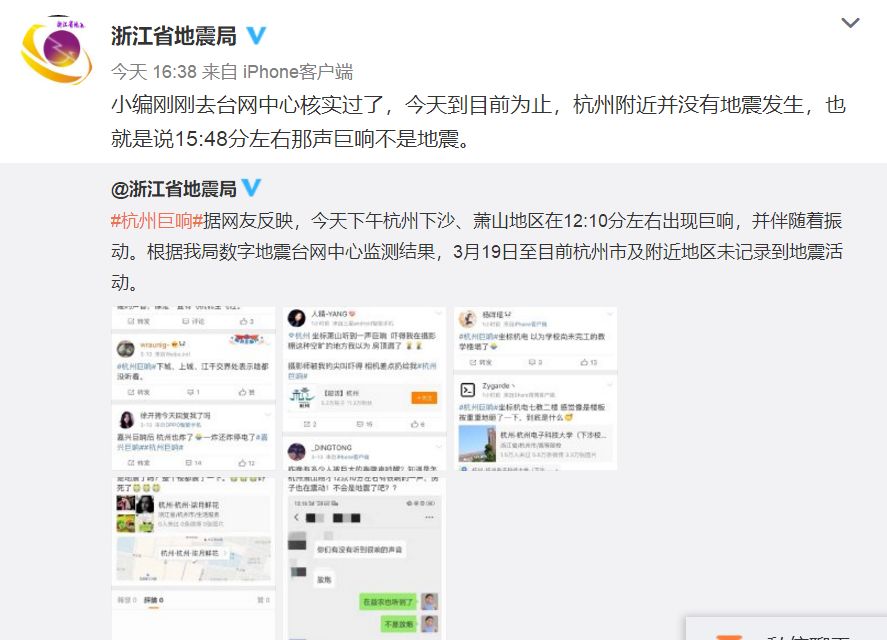Open the reposted @浙江省地震局 mention
The image size is (887, 640).
point(174,189)
